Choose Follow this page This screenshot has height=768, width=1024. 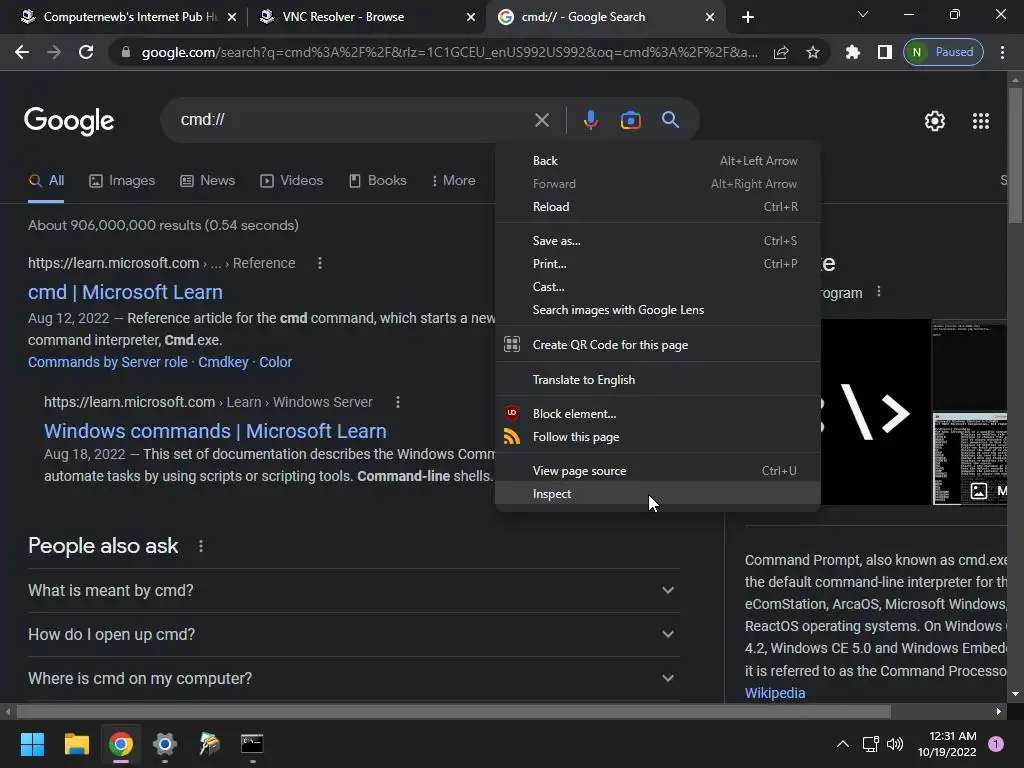tap(658, 437)
